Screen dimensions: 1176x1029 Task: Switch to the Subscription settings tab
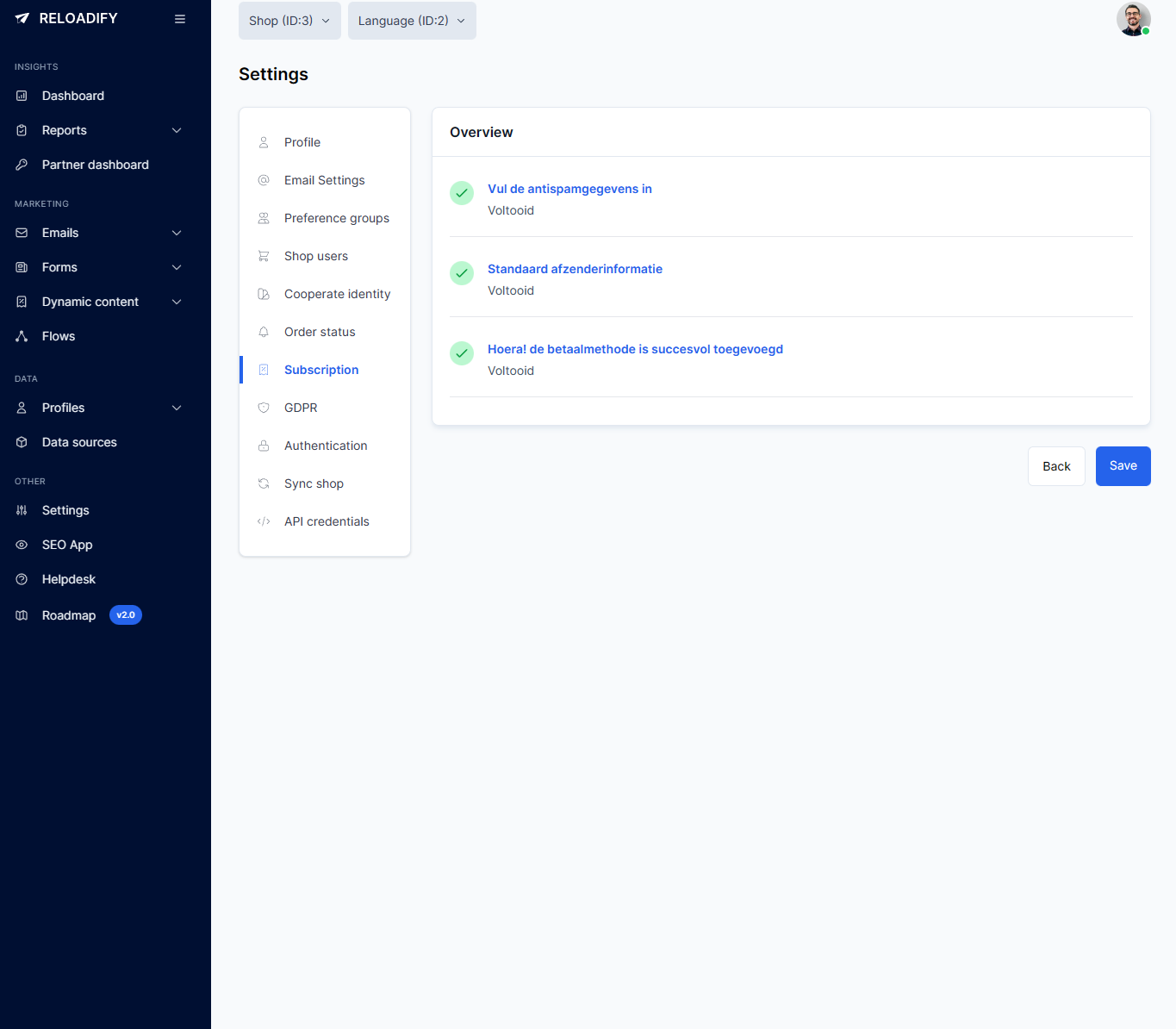(x=320, y=370)
